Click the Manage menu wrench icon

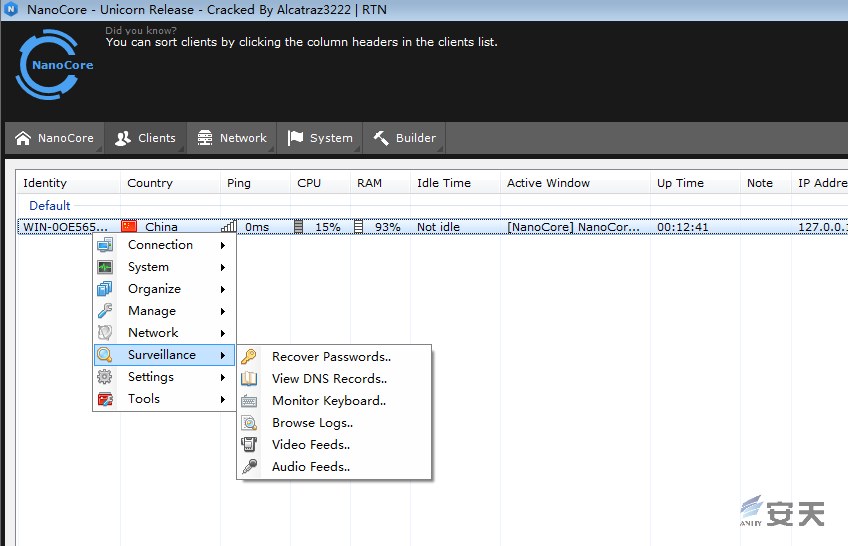105,311
